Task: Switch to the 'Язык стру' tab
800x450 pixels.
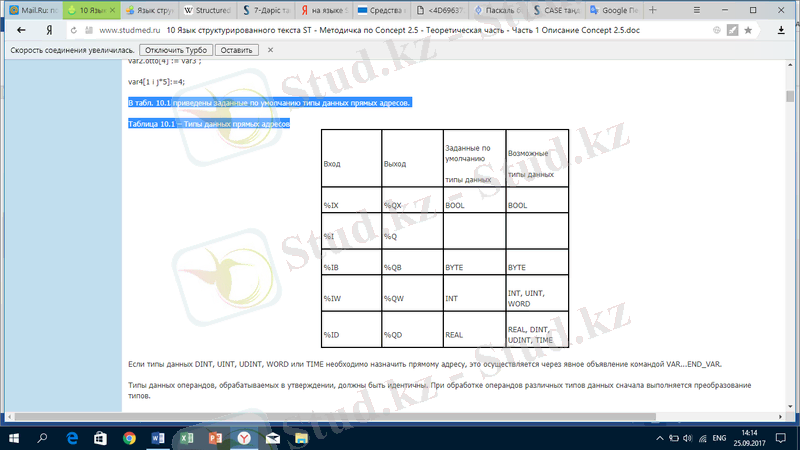Action: [x=150, y=10]
